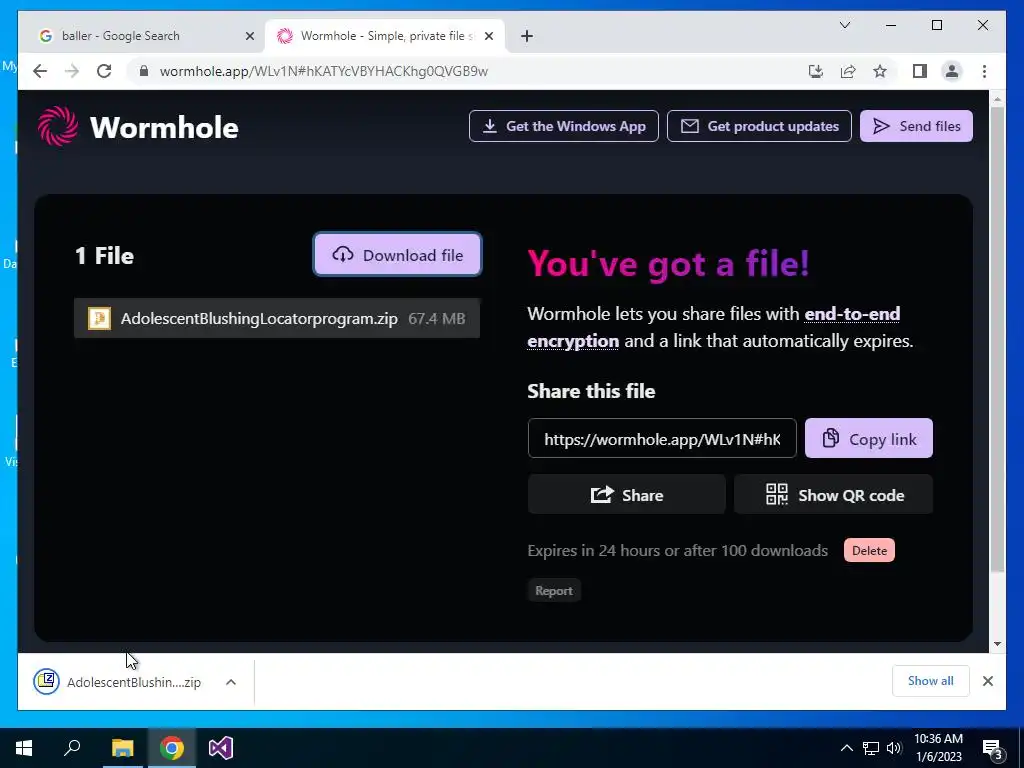View site info lock icon
Image resolution: width=1024 pixels, height=768 pixels.
(x=144, y=71)
